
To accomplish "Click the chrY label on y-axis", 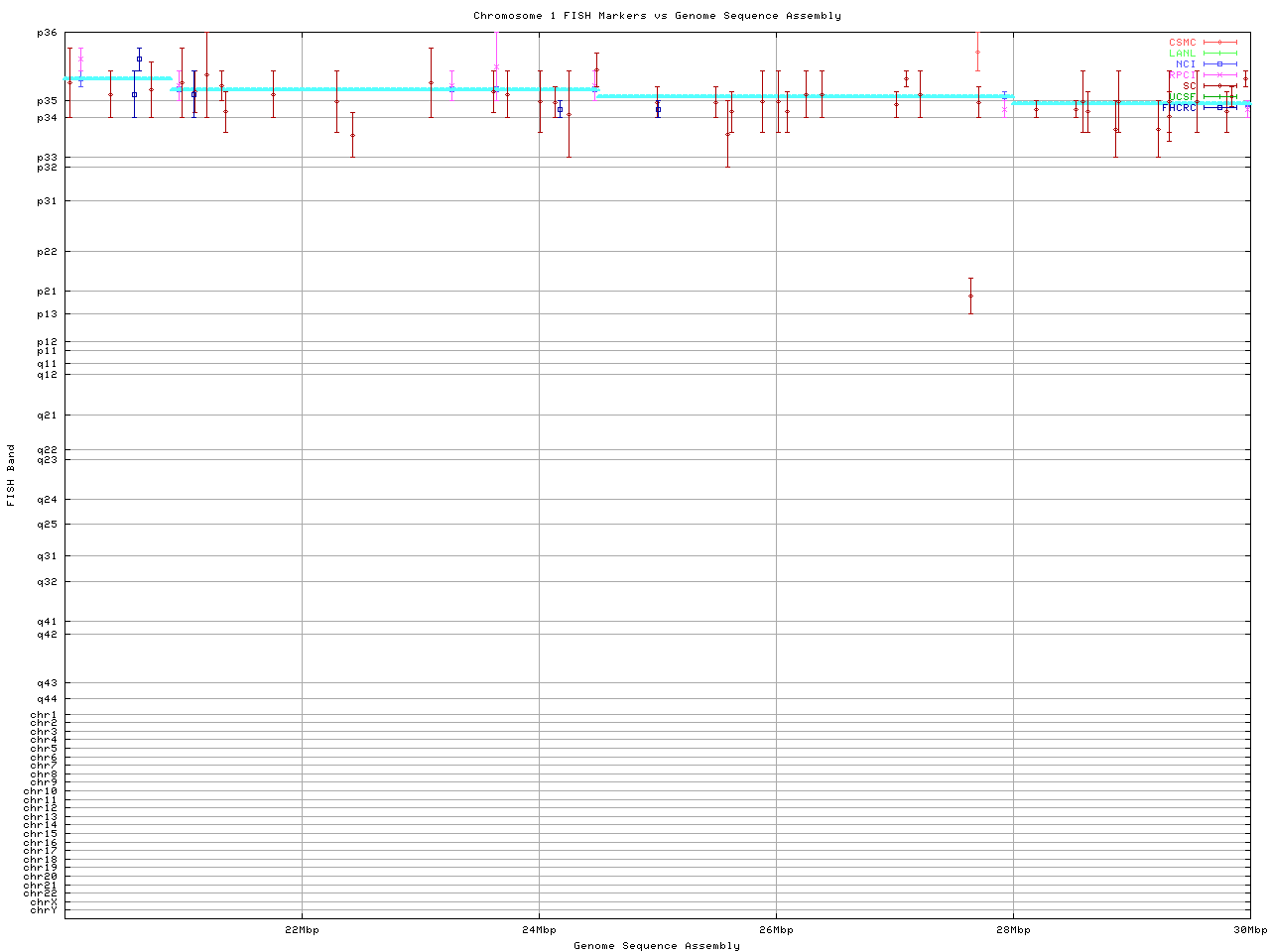I will (44, 910).
